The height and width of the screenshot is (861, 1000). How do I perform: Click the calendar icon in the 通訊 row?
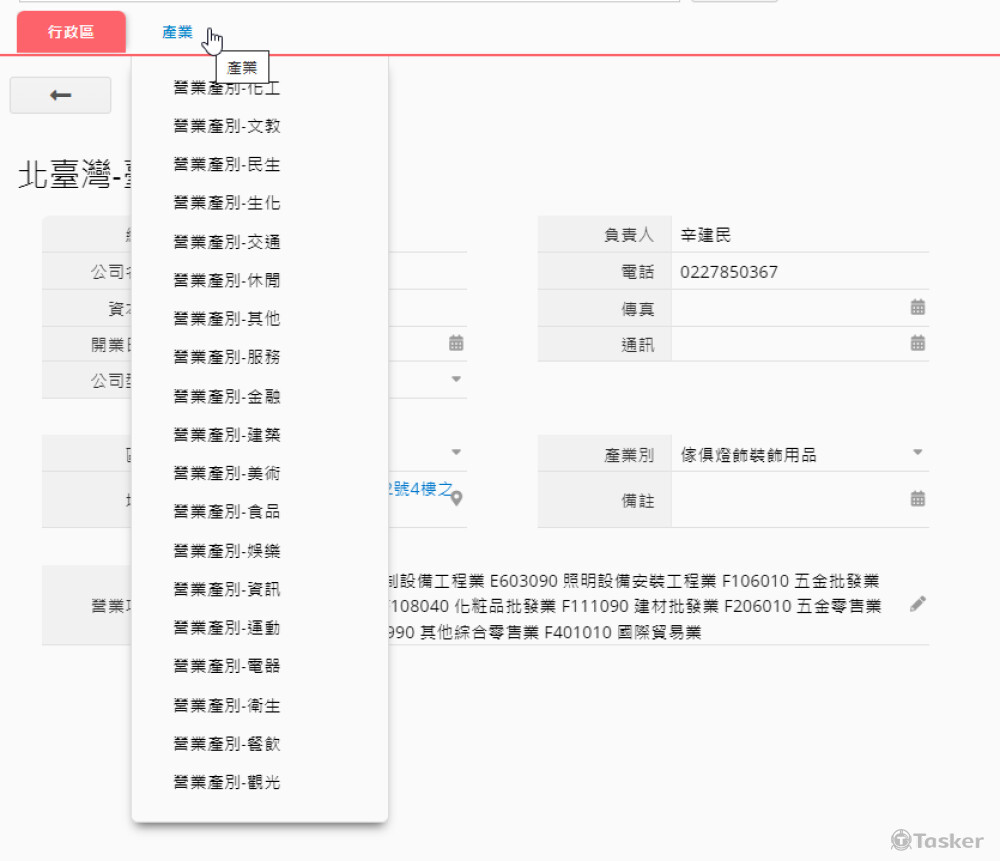[917, 343]
